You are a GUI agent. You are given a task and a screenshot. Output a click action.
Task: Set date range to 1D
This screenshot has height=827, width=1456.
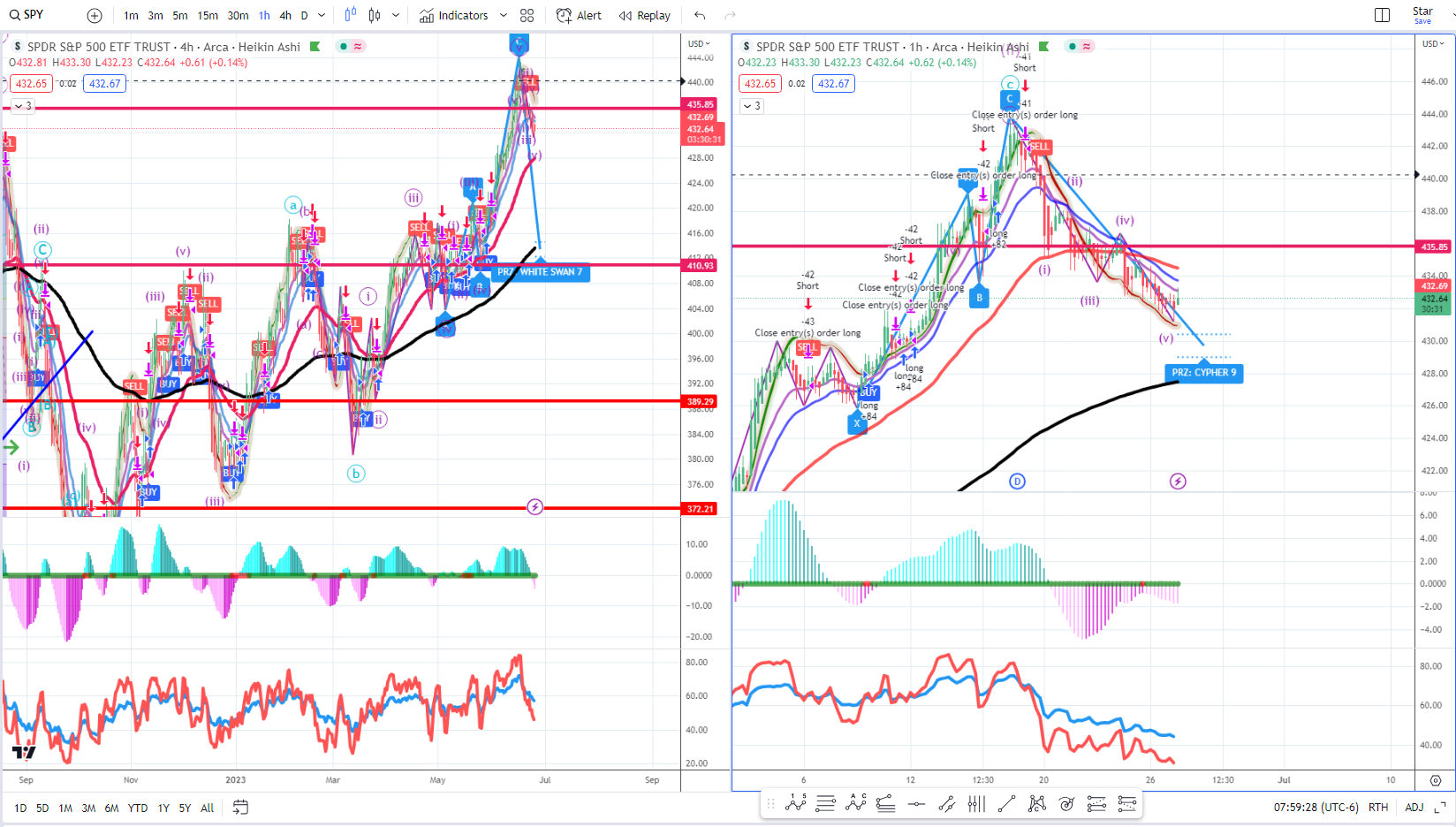pos(20,808)
